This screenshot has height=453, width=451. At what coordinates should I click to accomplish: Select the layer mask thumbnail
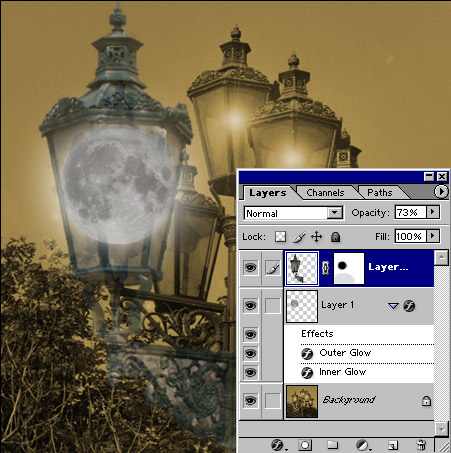point(349,268)
